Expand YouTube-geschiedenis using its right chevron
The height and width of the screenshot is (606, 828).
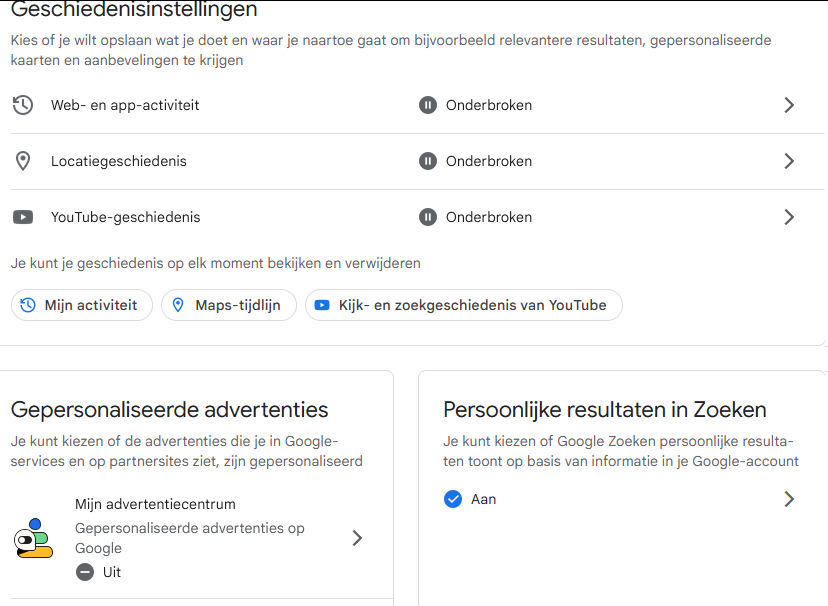(x=789, y=217)
